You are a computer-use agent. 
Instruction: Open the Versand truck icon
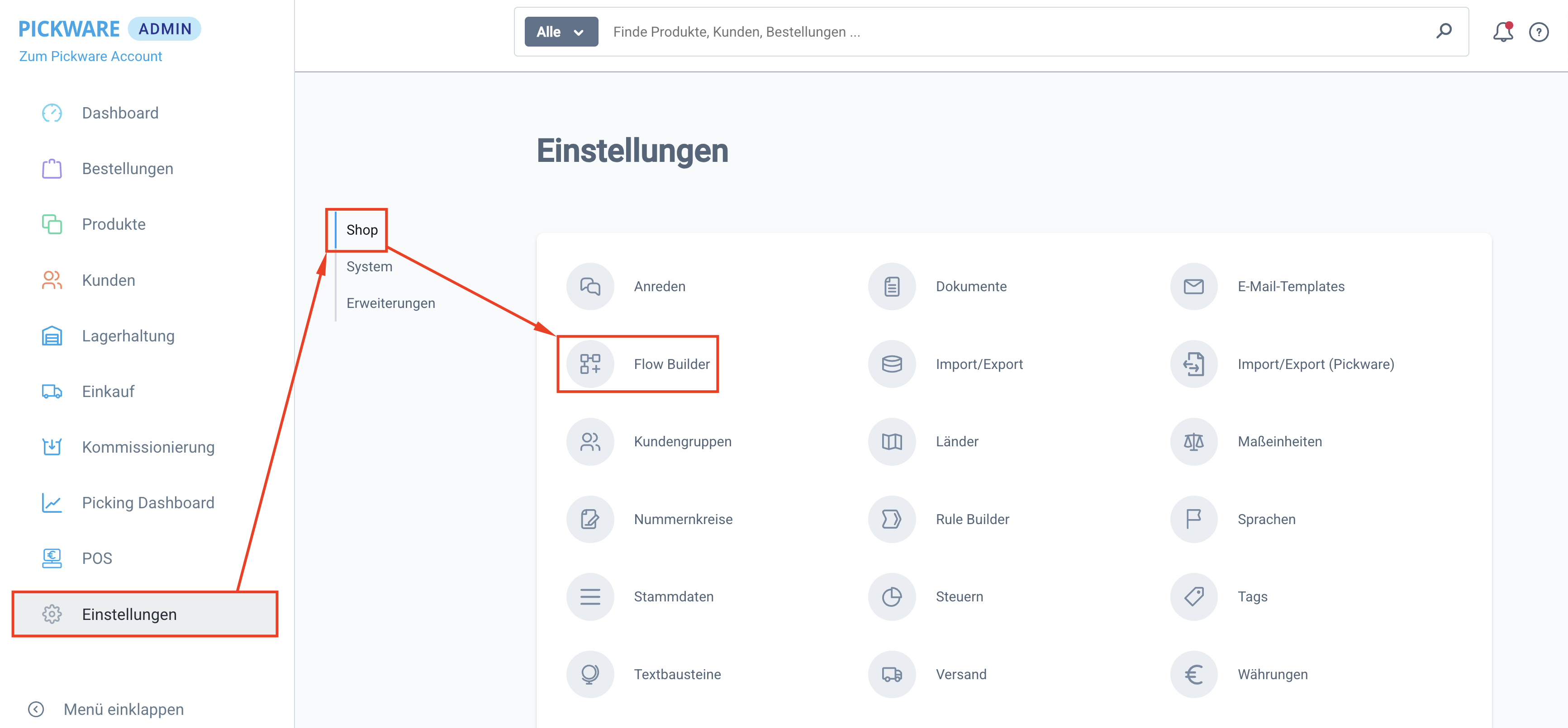click(x=891, y=674)
